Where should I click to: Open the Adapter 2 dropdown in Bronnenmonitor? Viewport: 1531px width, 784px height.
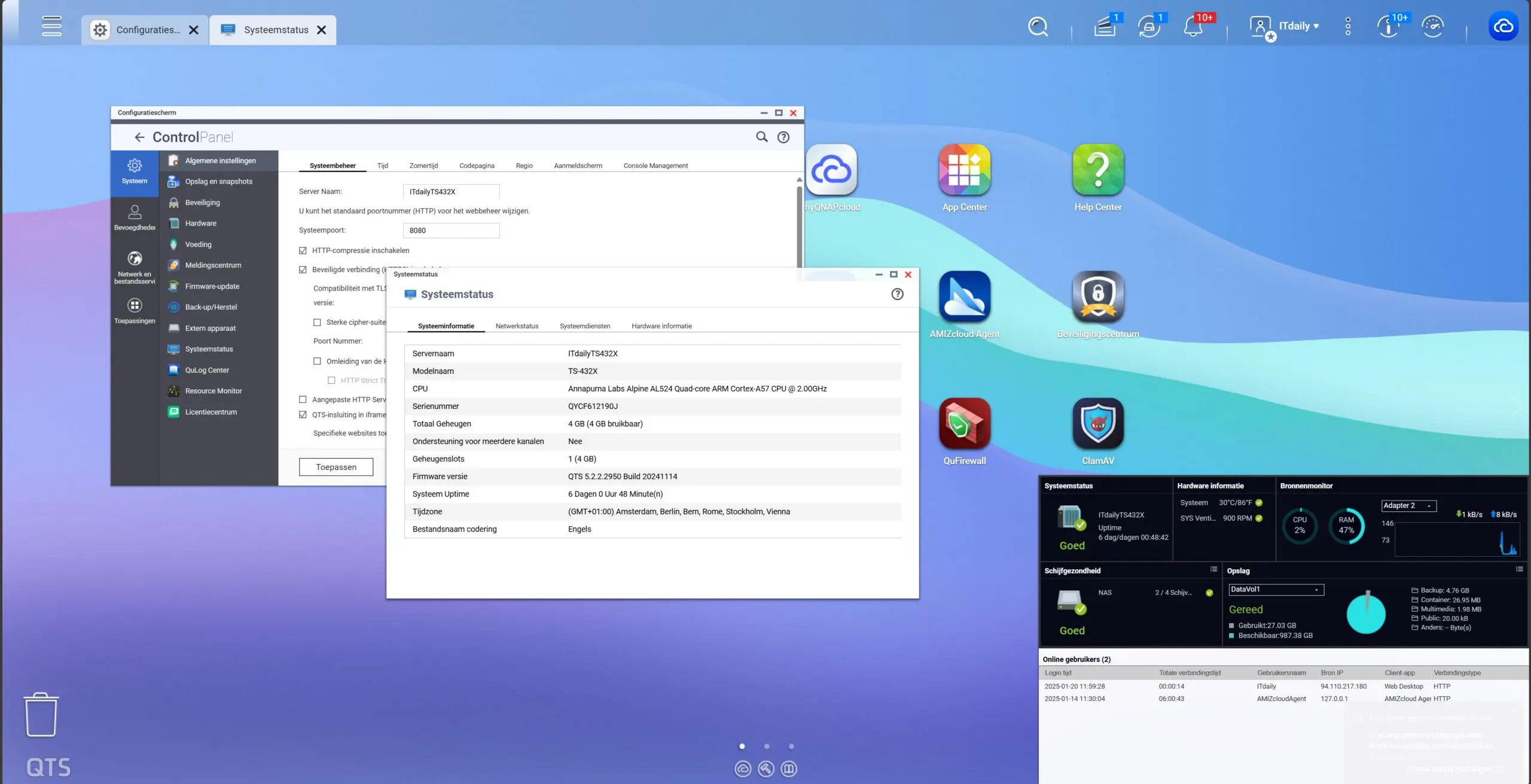(1408, 506)
